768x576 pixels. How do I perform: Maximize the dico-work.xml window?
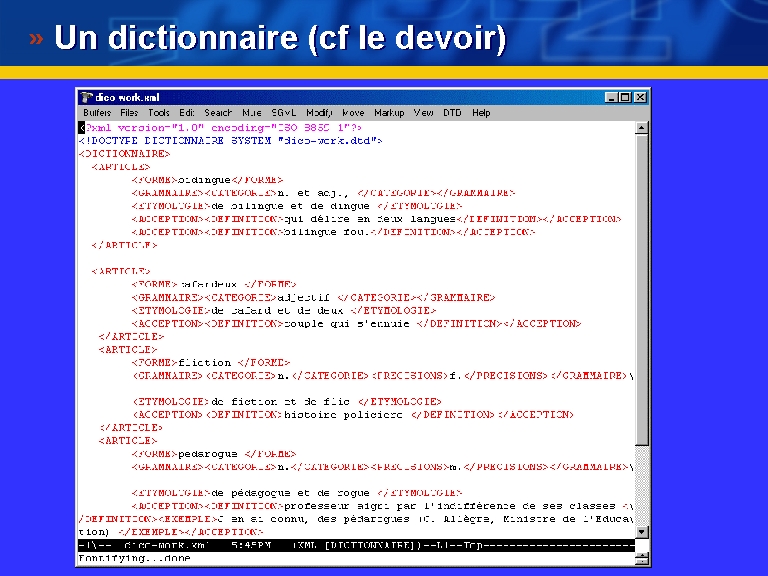click(626, 98)
